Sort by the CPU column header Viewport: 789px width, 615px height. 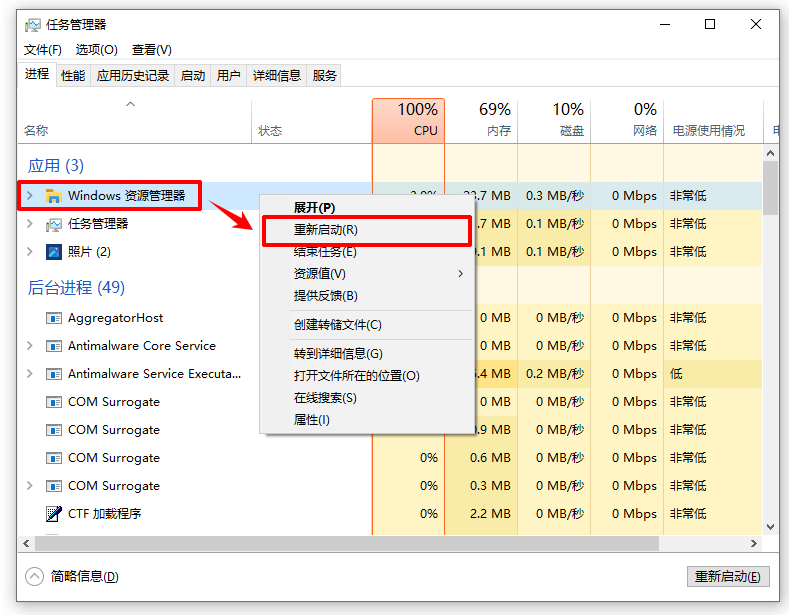coord(409,121)
